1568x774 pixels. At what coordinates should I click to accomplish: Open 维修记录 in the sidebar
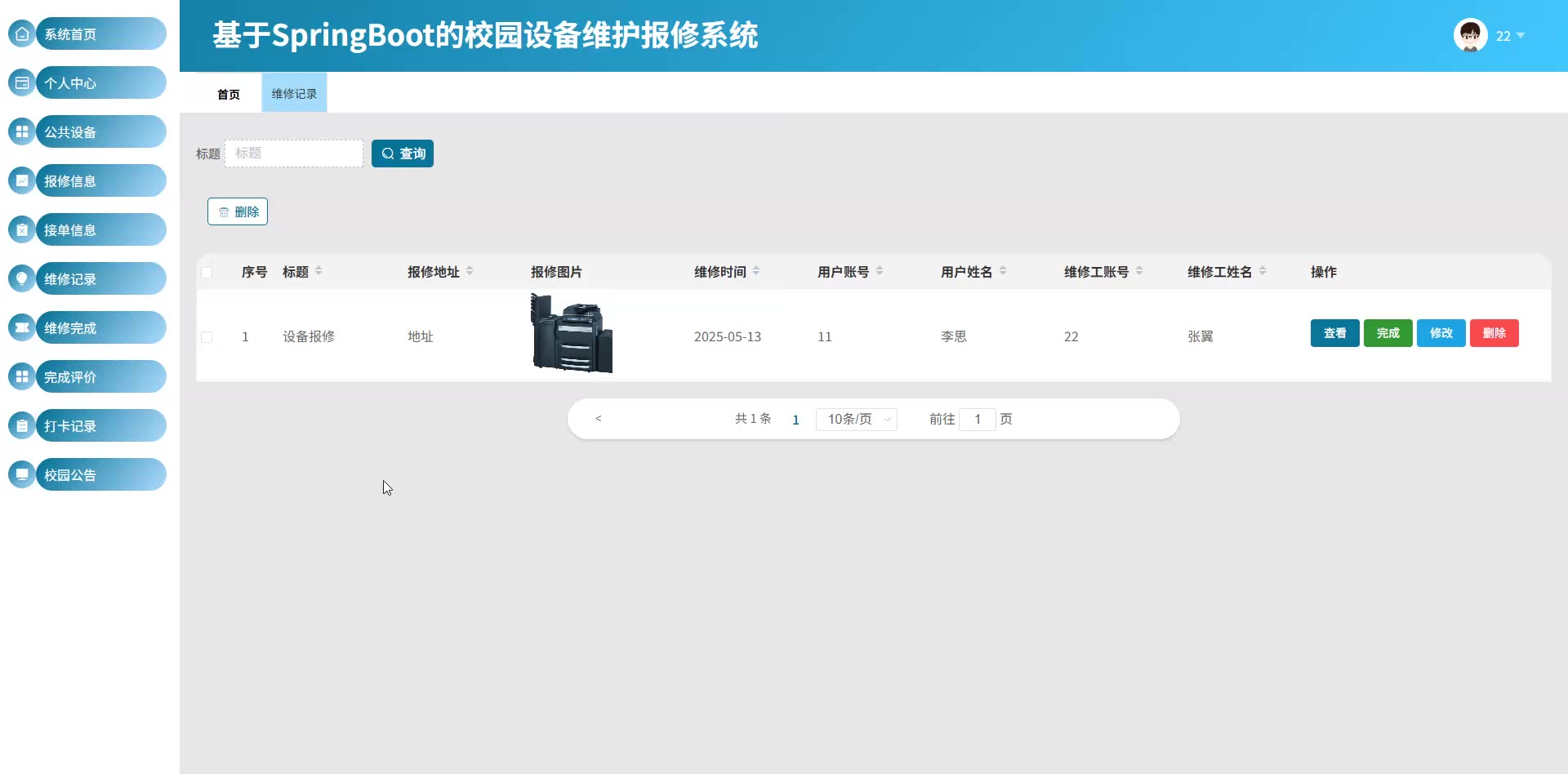point(101,278)
